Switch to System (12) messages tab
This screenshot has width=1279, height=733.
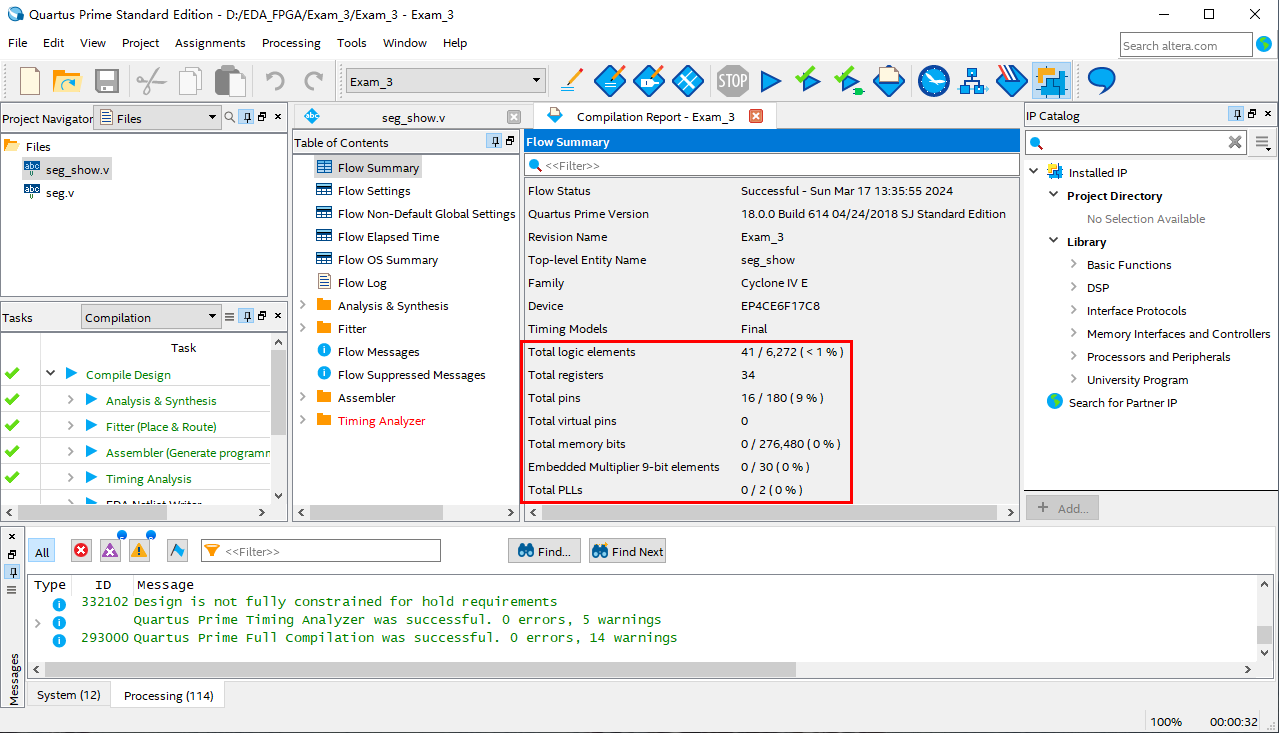[69, 695]
